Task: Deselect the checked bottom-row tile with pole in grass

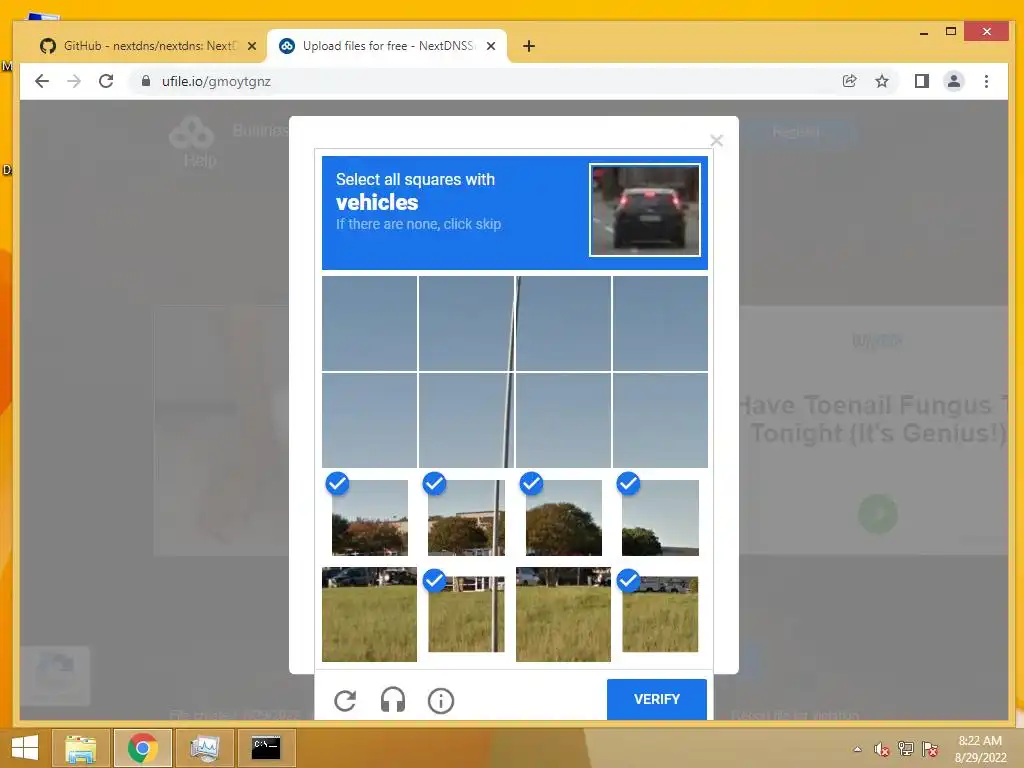Action: coord(466,615)
